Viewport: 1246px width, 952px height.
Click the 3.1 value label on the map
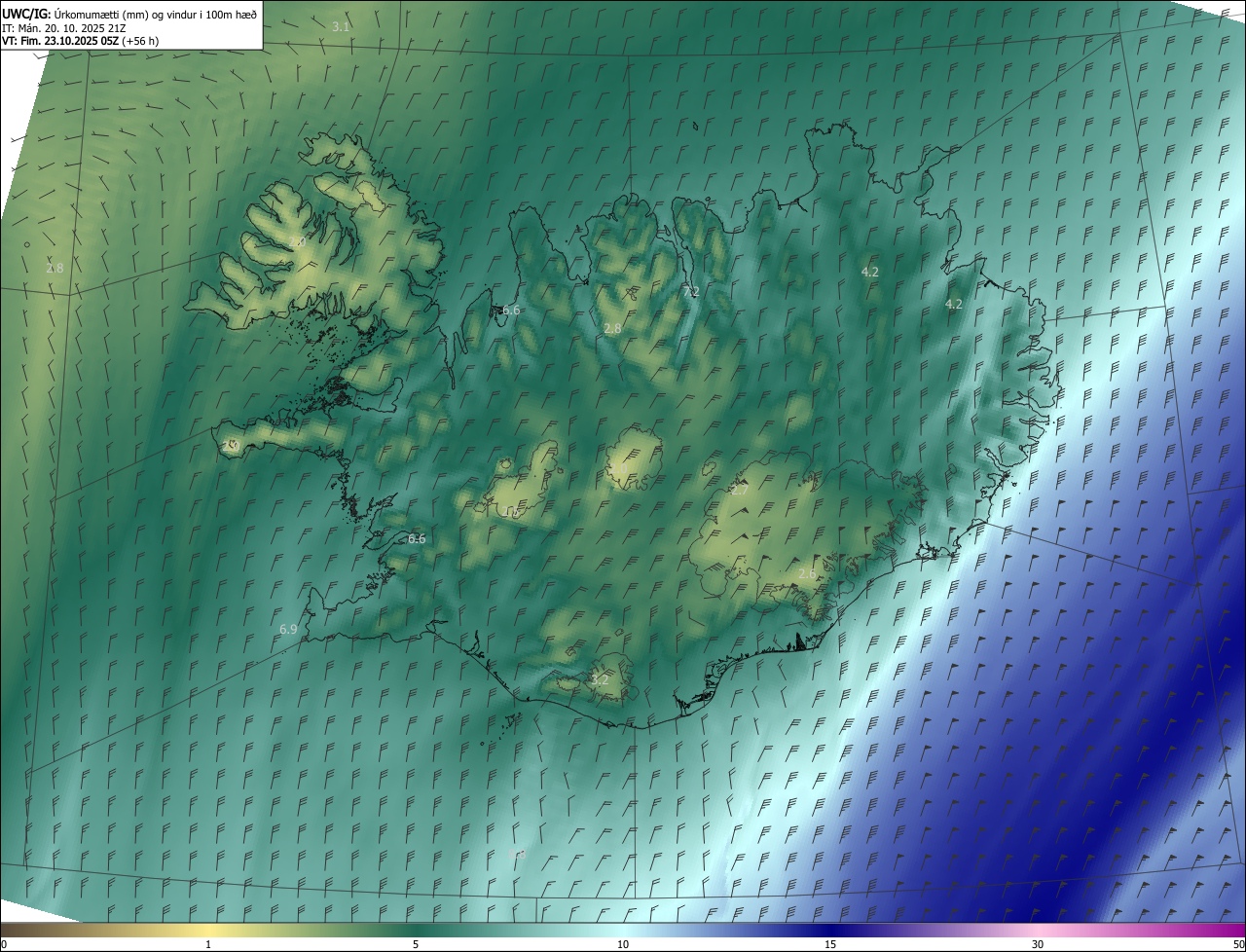pyautogui.click(x=341, y=26)
